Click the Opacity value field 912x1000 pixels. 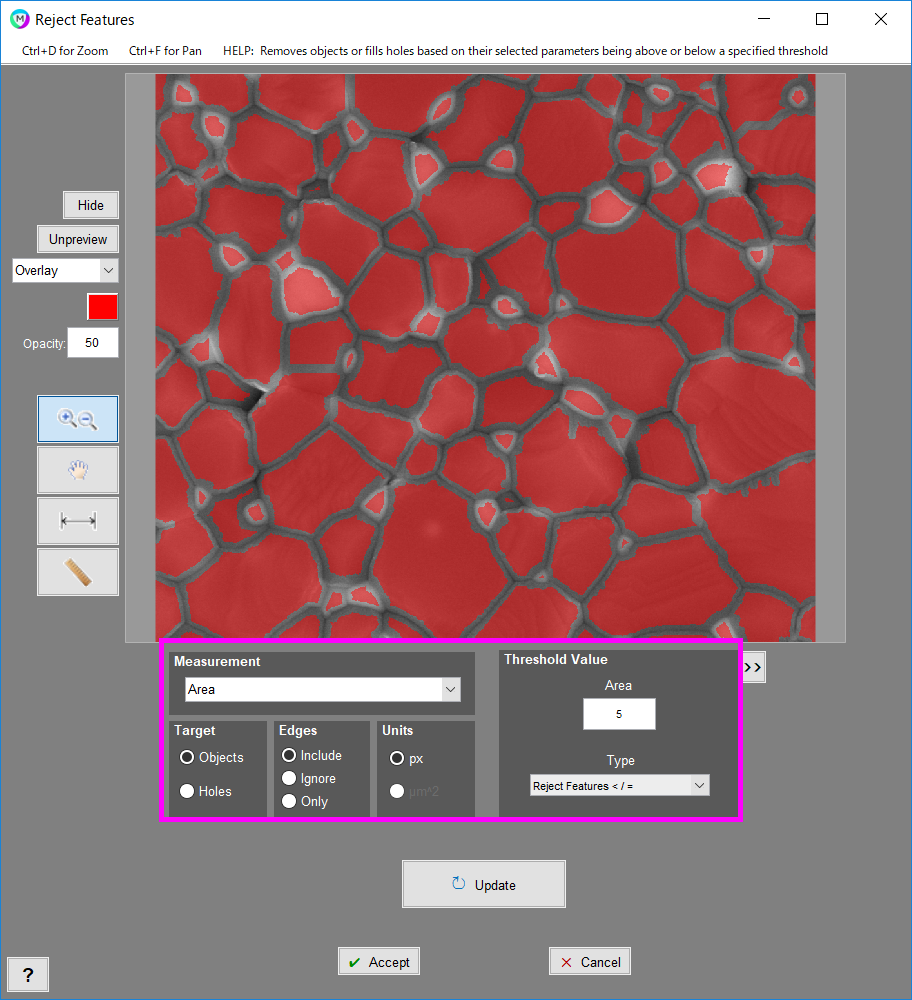[x=93, y=343]
